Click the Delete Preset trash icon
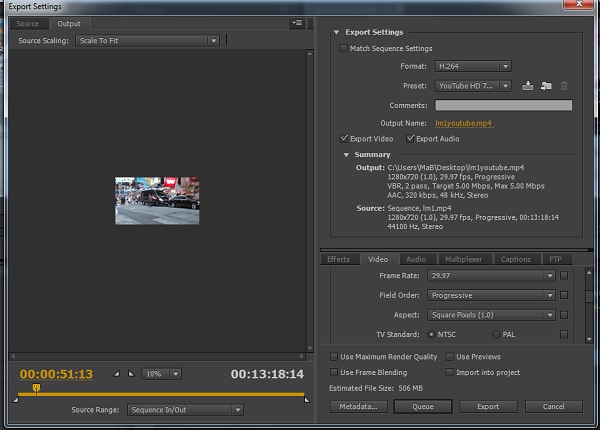The image size is (600, 430). pyautogui.click(x=564, y=86)
